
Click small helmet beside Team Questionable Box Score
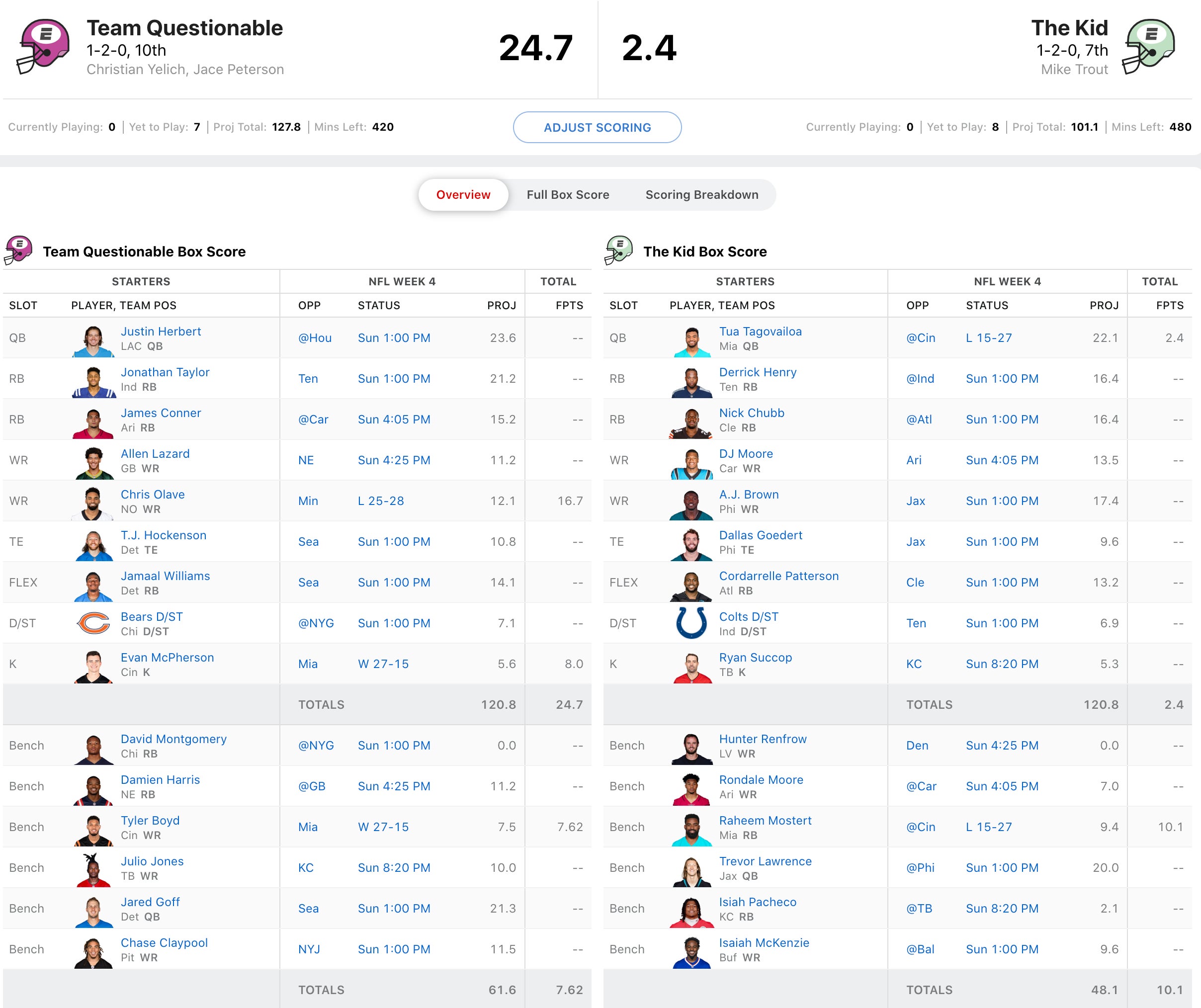click(18, 251)
